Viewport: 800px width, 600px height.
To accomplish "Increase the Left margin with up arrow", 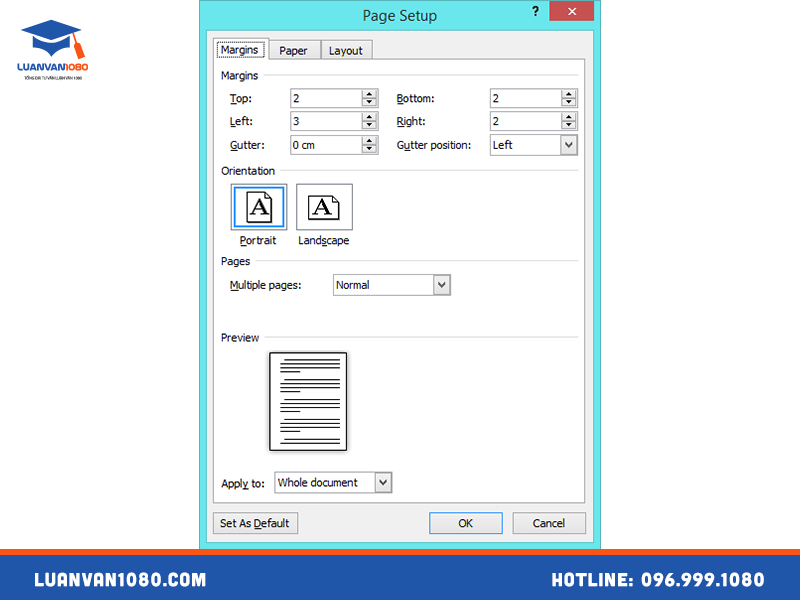I will (x=370, y=117).
